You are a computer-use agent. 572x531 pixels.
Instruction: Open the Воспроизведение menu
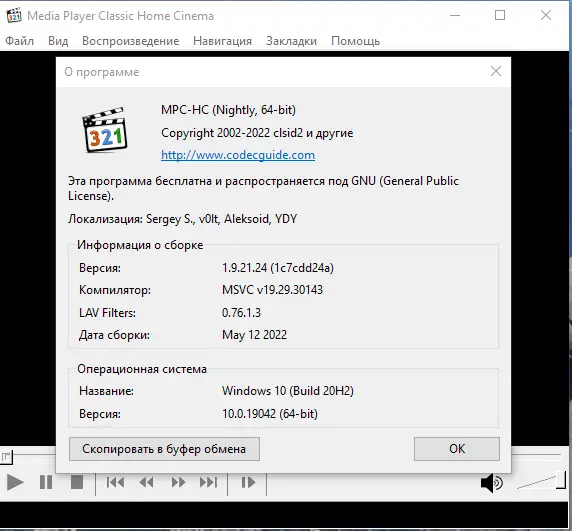pos(131,41)
